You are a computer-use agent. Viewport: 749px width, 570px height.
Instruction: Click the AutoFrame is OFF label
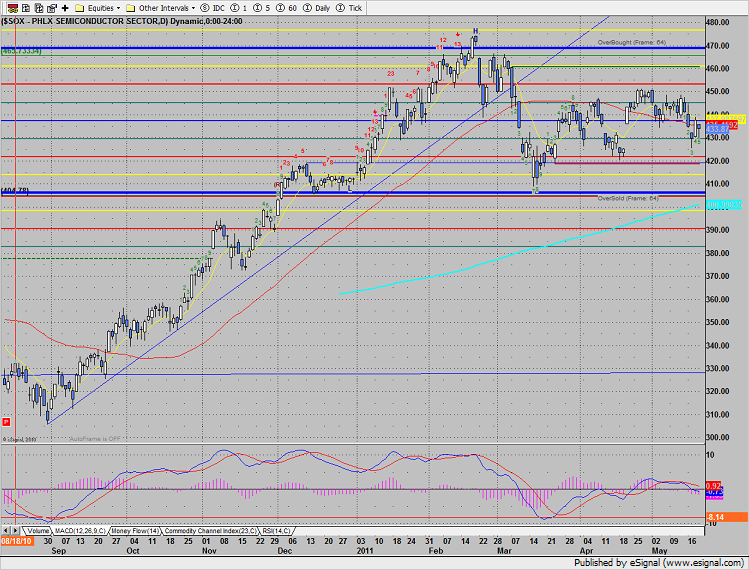(95, 439)
